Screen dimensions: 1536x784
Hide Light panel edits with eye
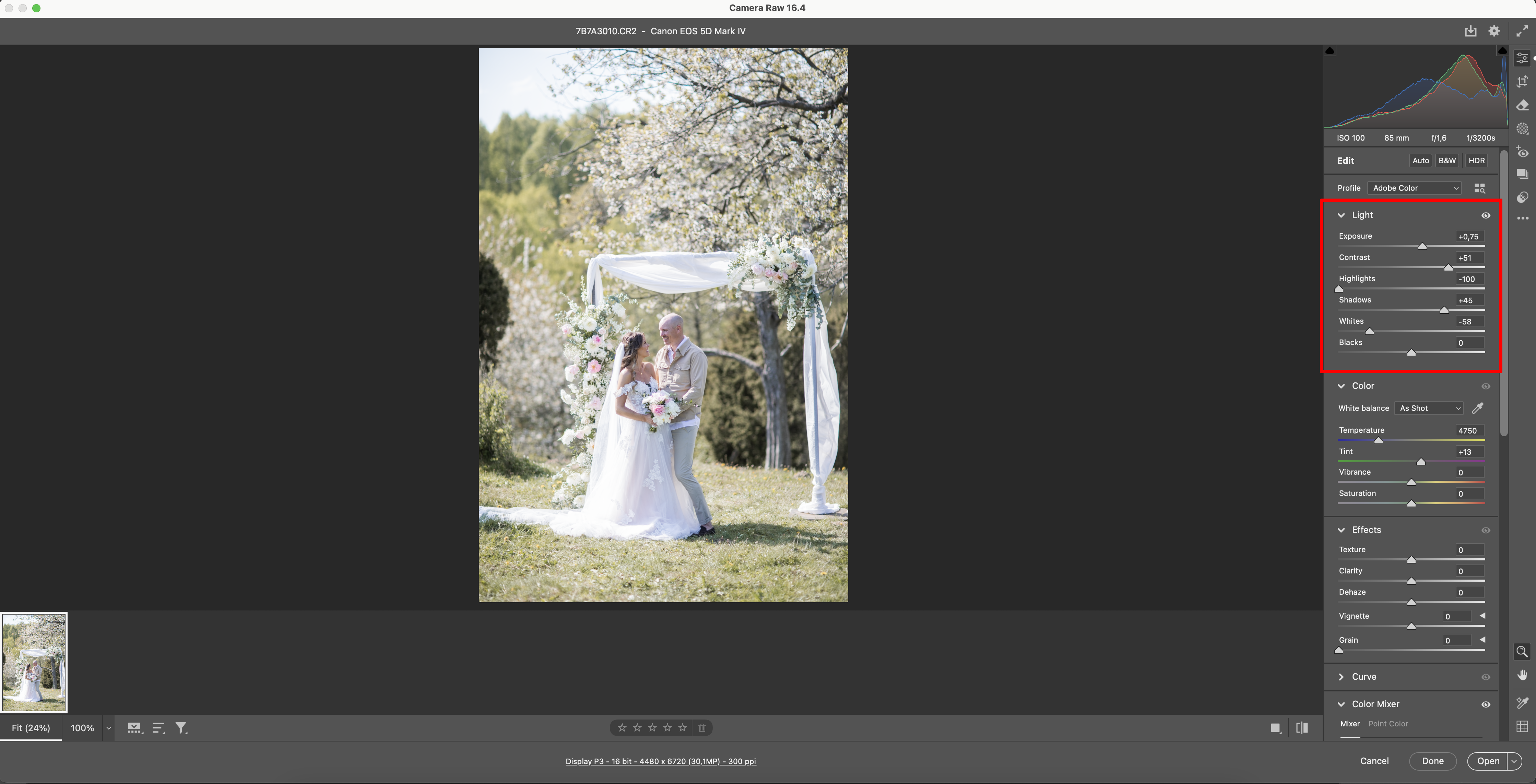[1485, 215]
